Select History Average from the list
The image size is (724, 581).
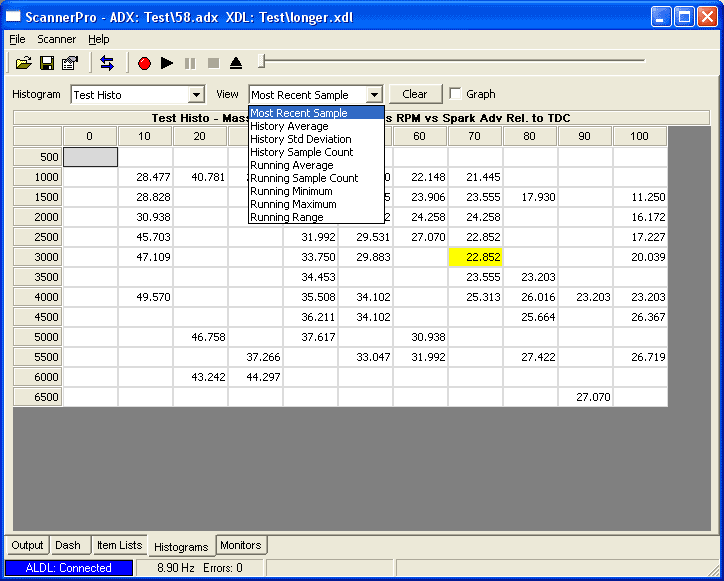pos(289,126)
